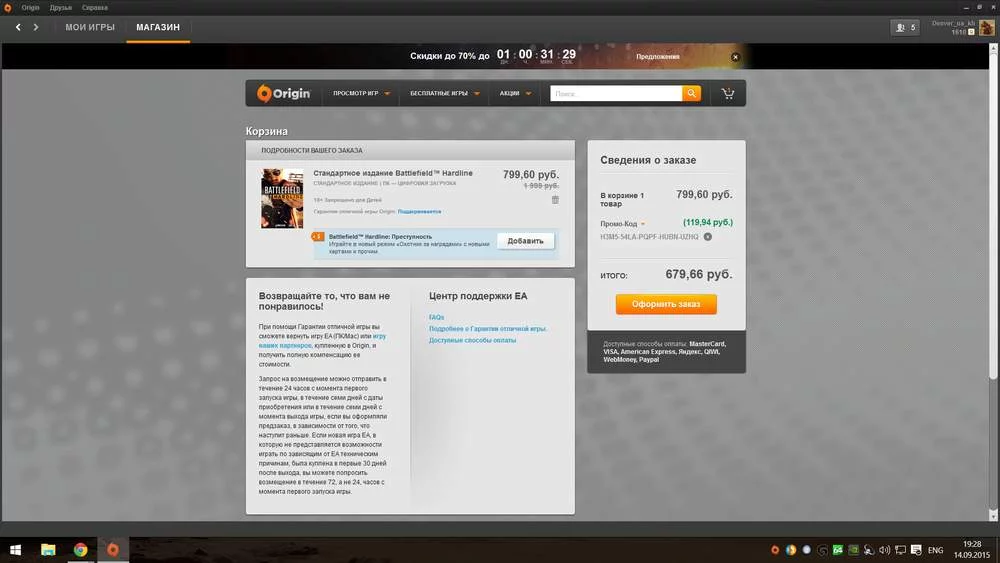Open the shopping cart icon

point(728,94)
